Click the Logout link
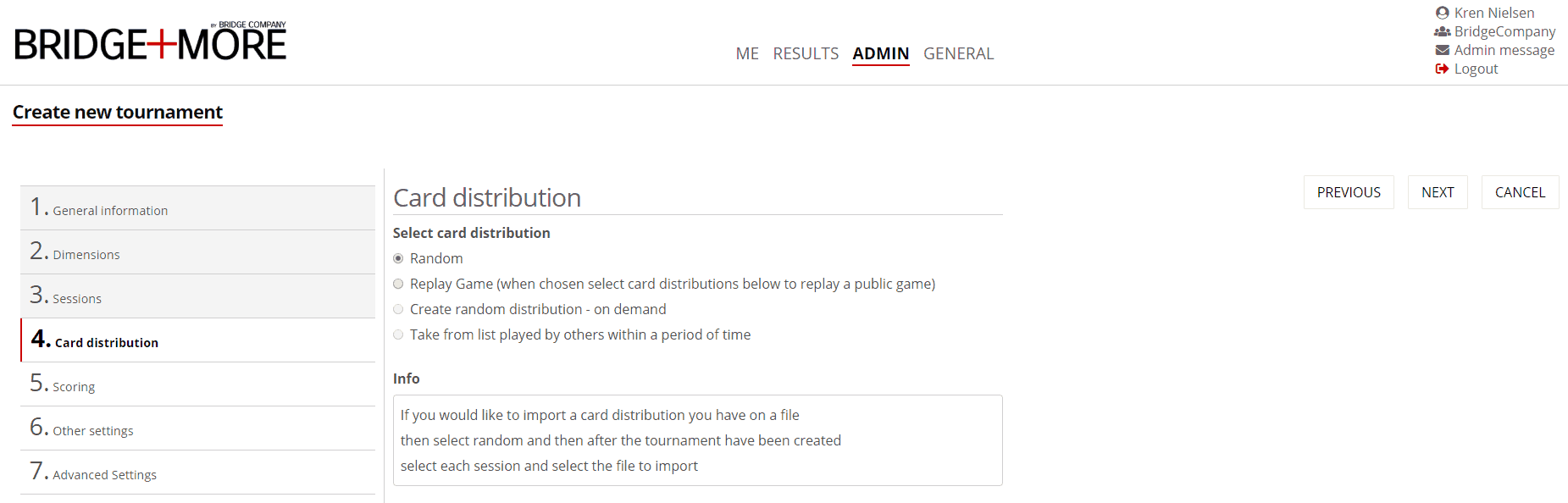1568x503 pixels. [x=1476, y=69]
